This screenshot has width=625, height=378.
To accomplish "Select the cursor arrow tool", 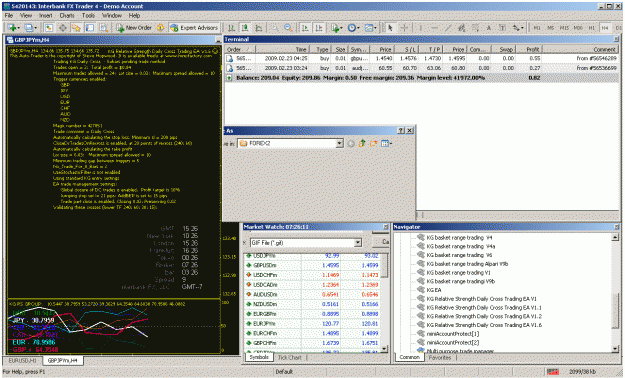I will [x=390, y=28].
